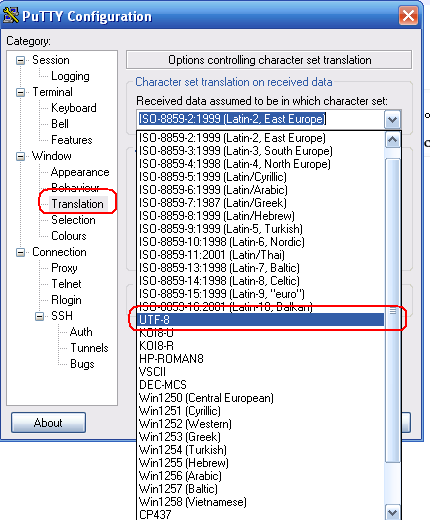Collapse the Session tree node
The height and width of the screenshot is (520, 430).
21,60
